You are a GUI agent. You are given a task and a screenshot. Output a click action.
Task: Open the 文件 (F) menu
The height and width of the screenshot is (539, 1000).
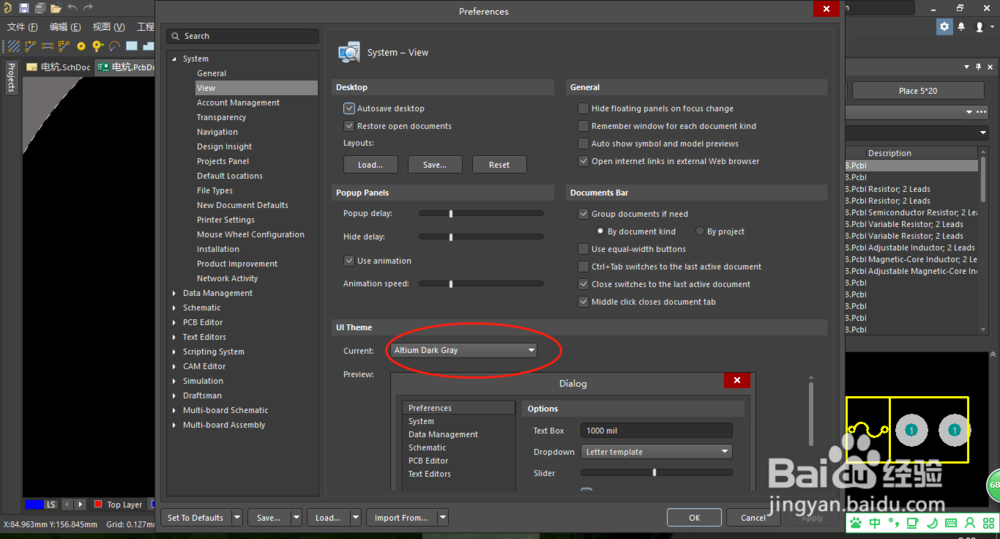click(22, 27)
